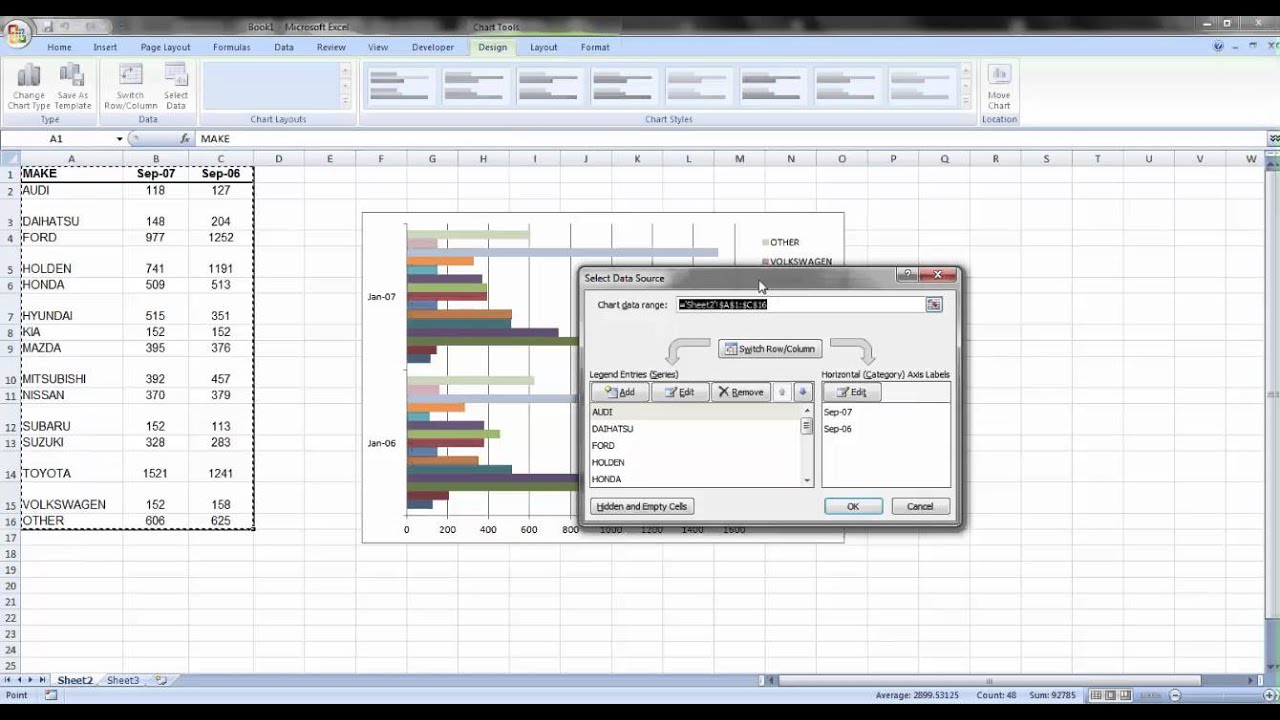This screenshot has height=720, width=1280.
Task: Open the Page Layout ribbon tab
Action: tap(165, 47)
